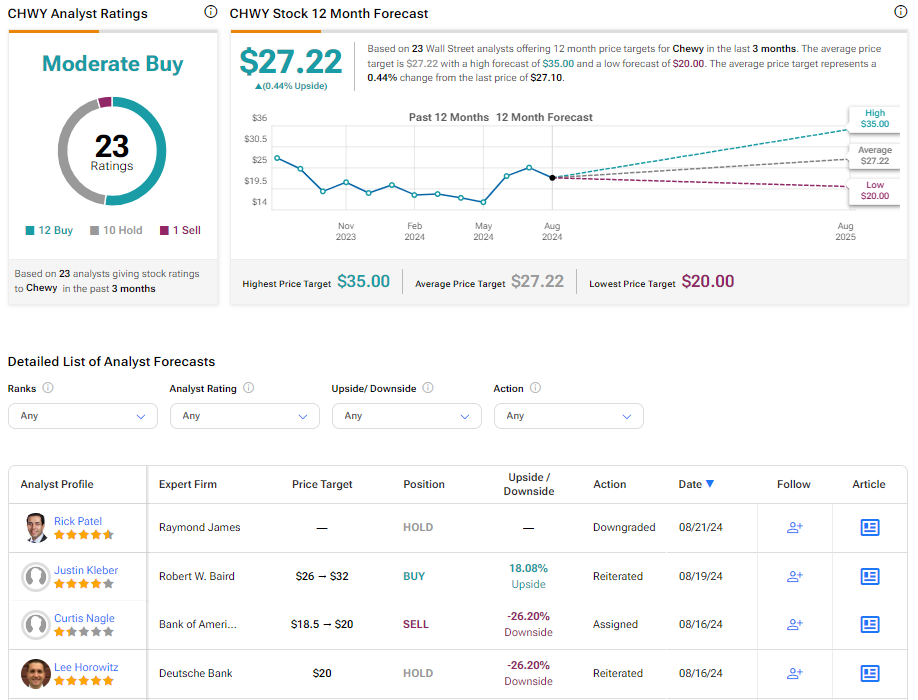This screenshot has width=918, height=700.
Task: Follow analyst Justin Kleber
Action: point(794,576)
